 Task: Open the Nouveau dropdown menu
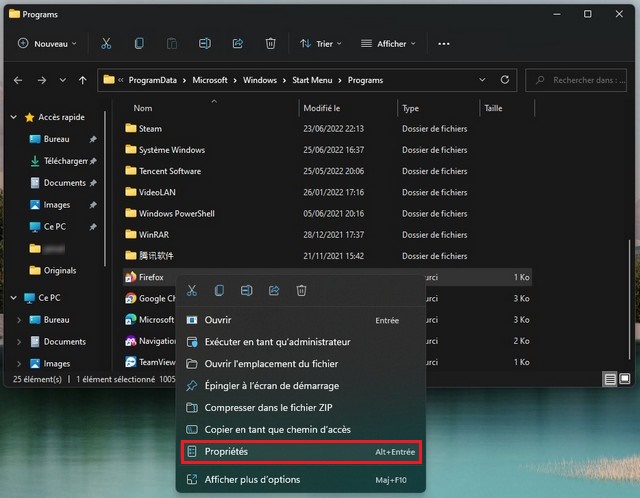(x=48, y=44)
